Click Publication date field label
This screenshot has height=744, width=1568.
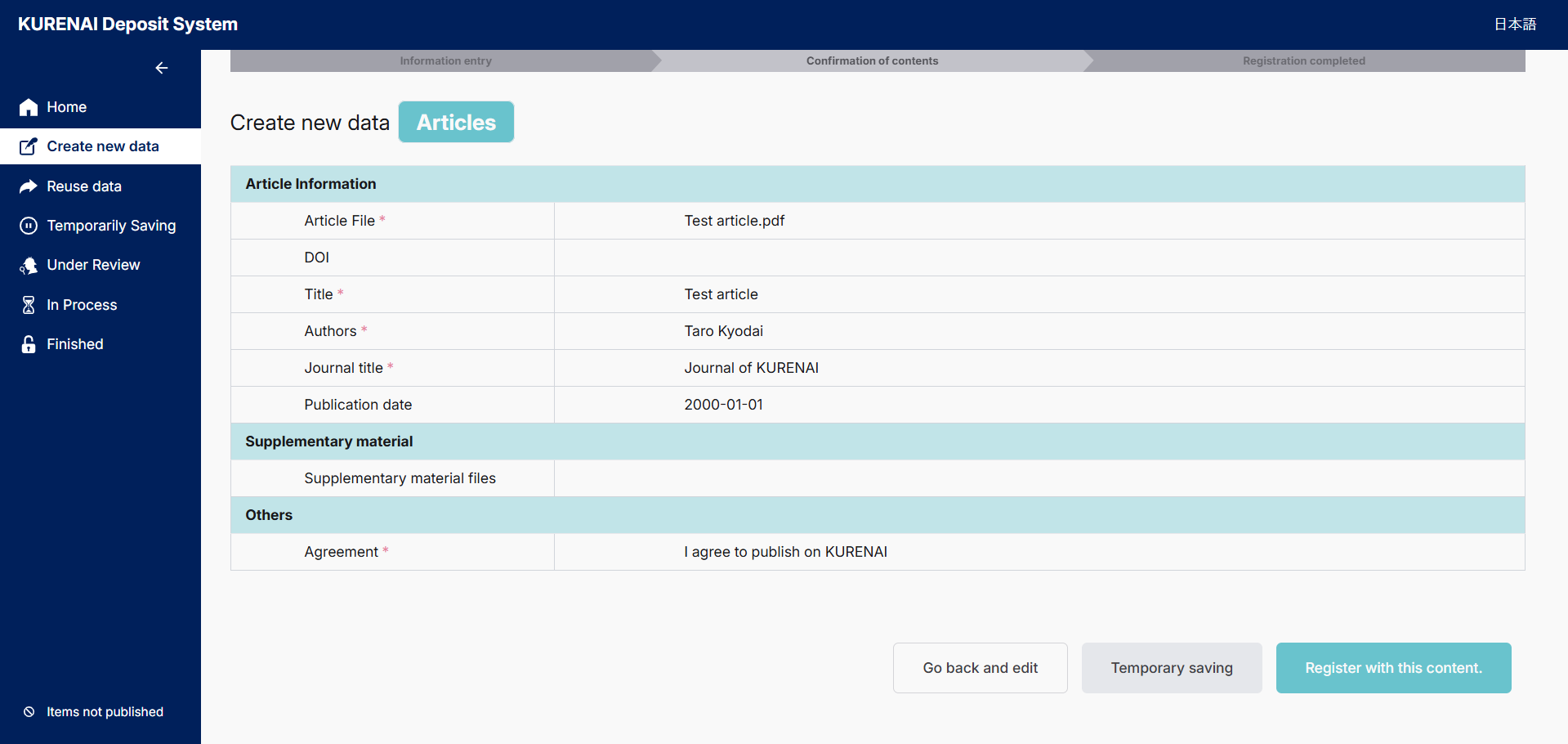click(358, 405)
